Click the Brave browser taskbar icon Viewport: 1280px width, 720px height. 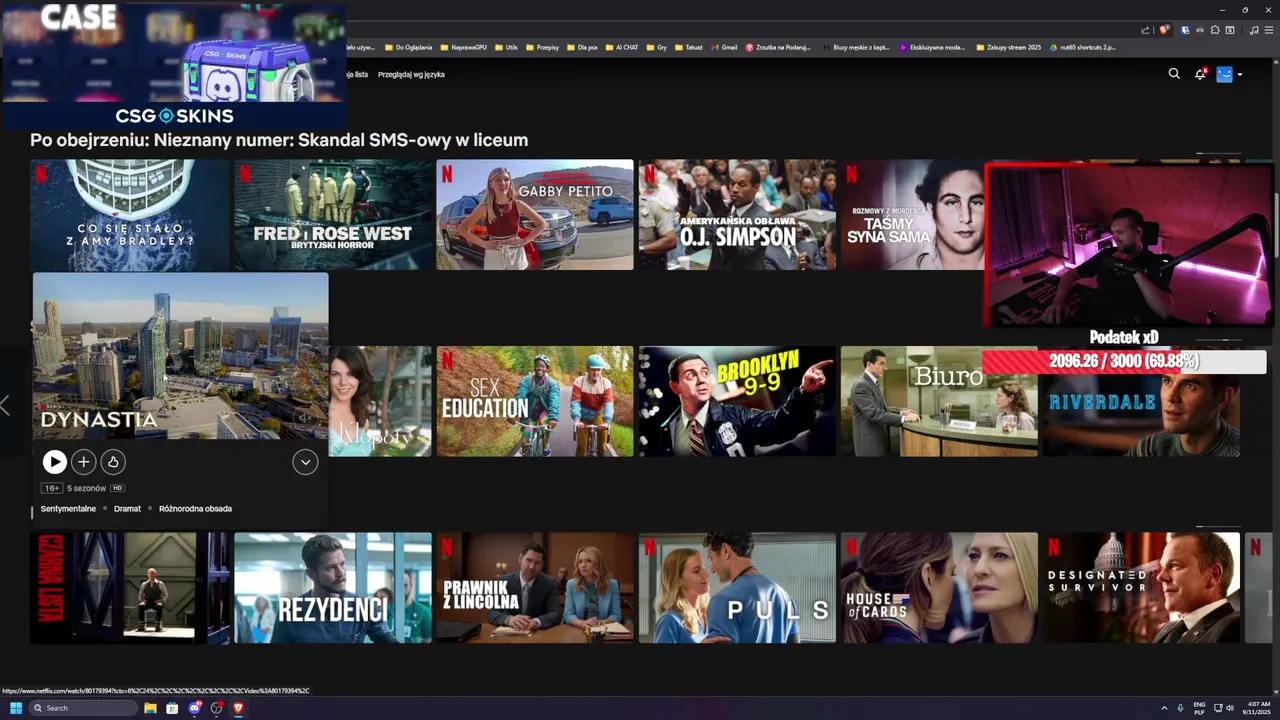(238, 708)
